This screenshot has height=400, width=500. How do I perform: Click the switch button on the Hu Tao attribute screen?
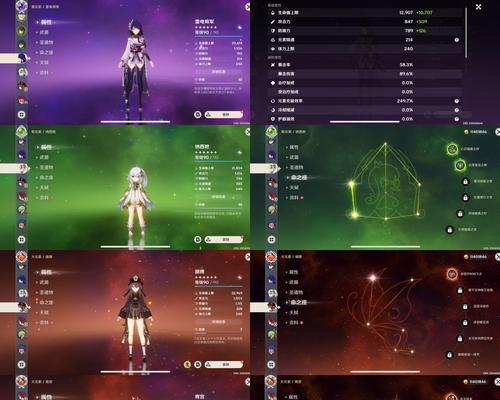[224, 364]
